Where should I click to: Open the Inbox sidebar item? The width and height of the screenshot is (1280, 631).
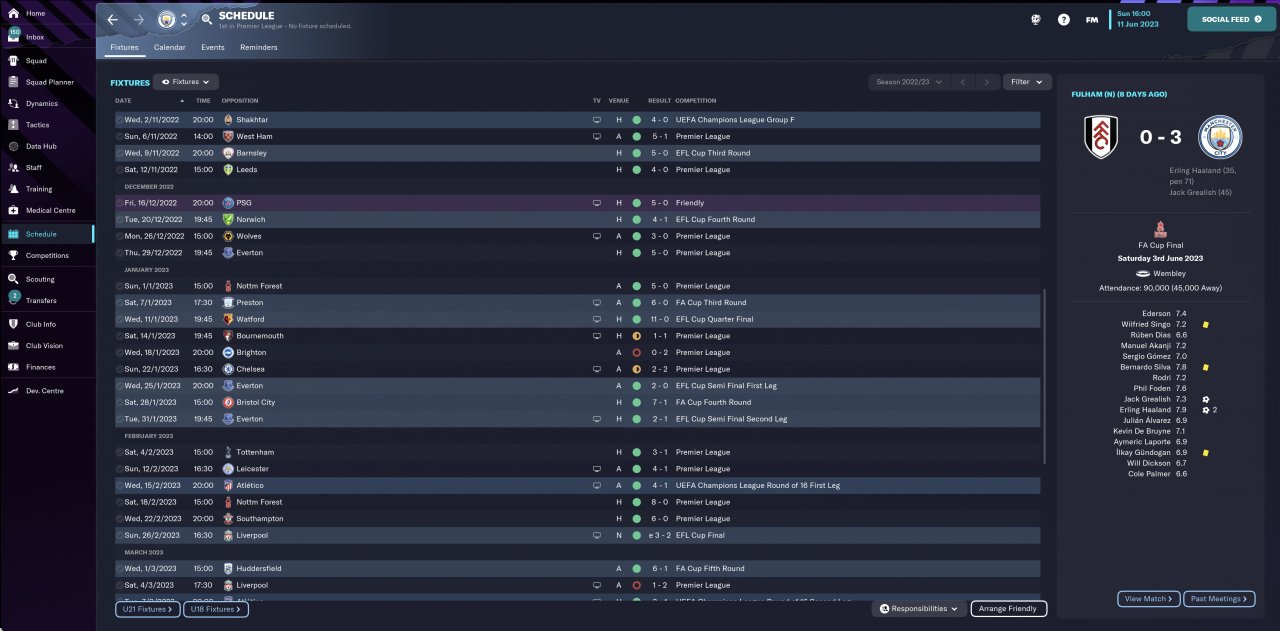35,37
